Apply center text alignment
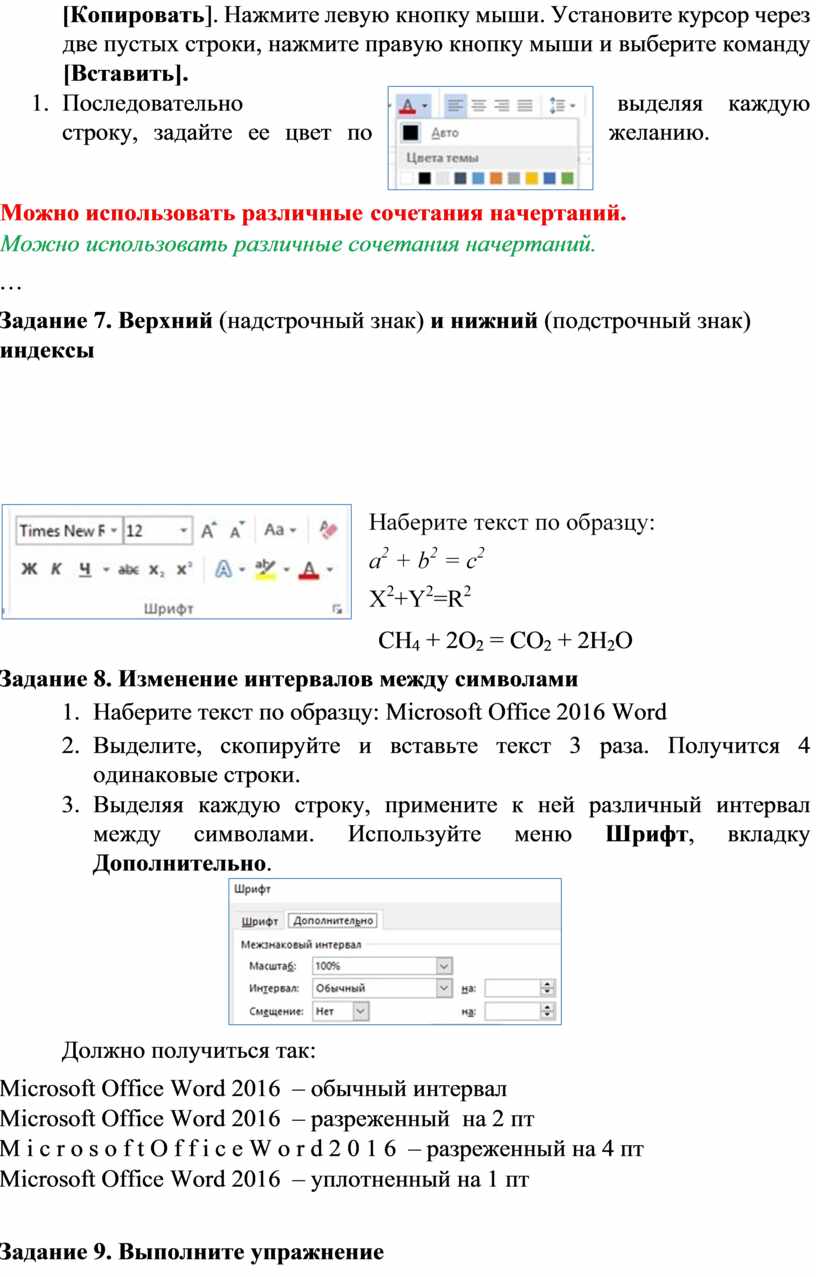The image size is (816, 1277). (x=479, y=105)
